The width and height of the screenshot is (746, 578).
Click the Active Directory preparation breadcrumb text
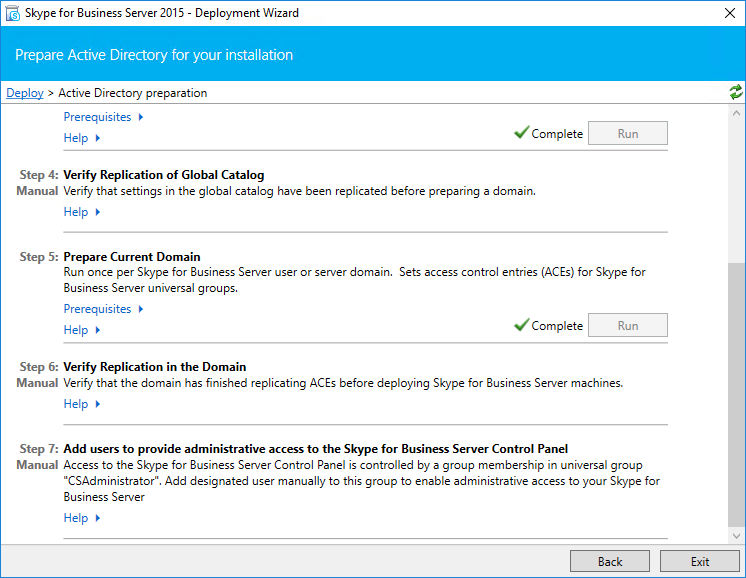click(132, 93)
